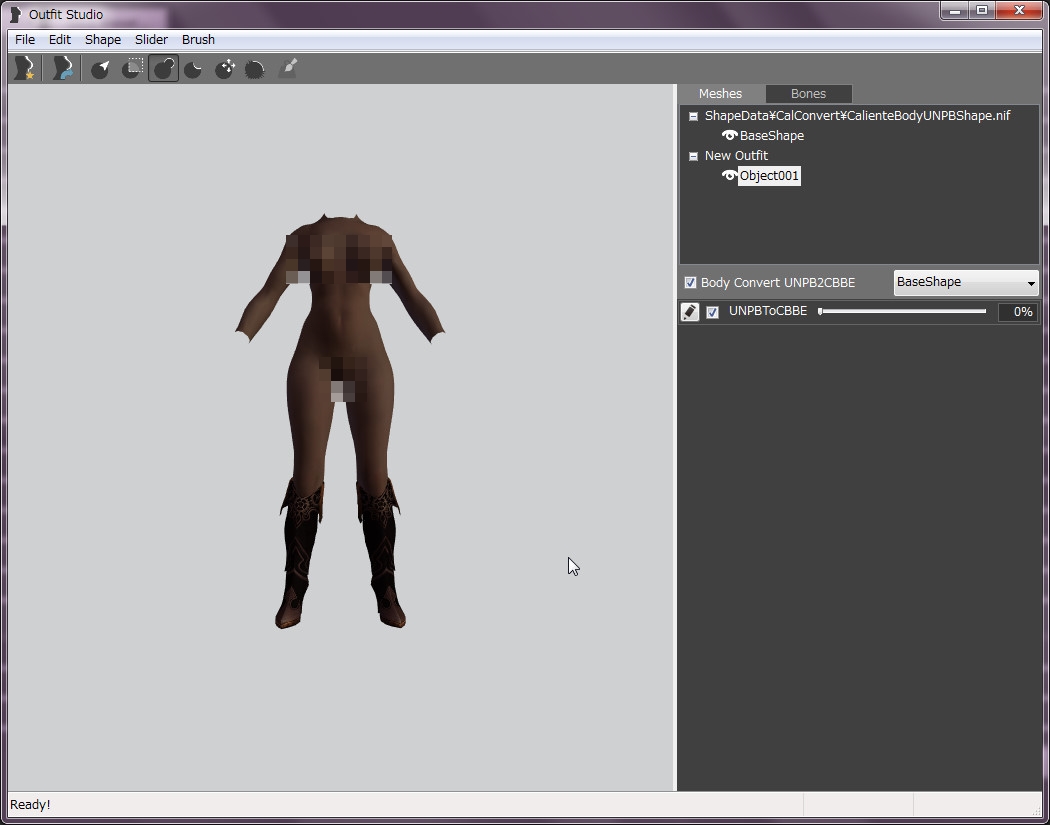This screenshot has height=825, width=1050.
Task: Click the pencil edit icon beside UNPBToCBBE
Action: 690,312
